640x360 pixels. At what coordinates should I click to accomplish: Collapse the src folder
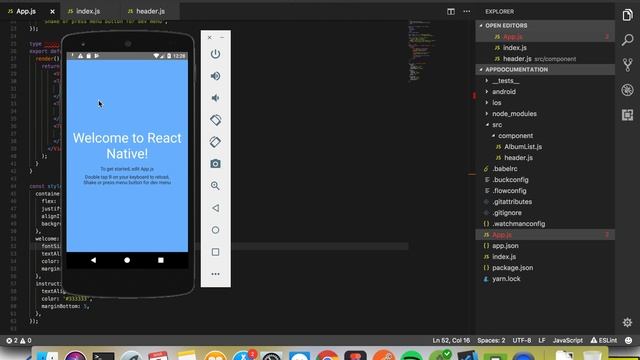(x=545, y=124)
